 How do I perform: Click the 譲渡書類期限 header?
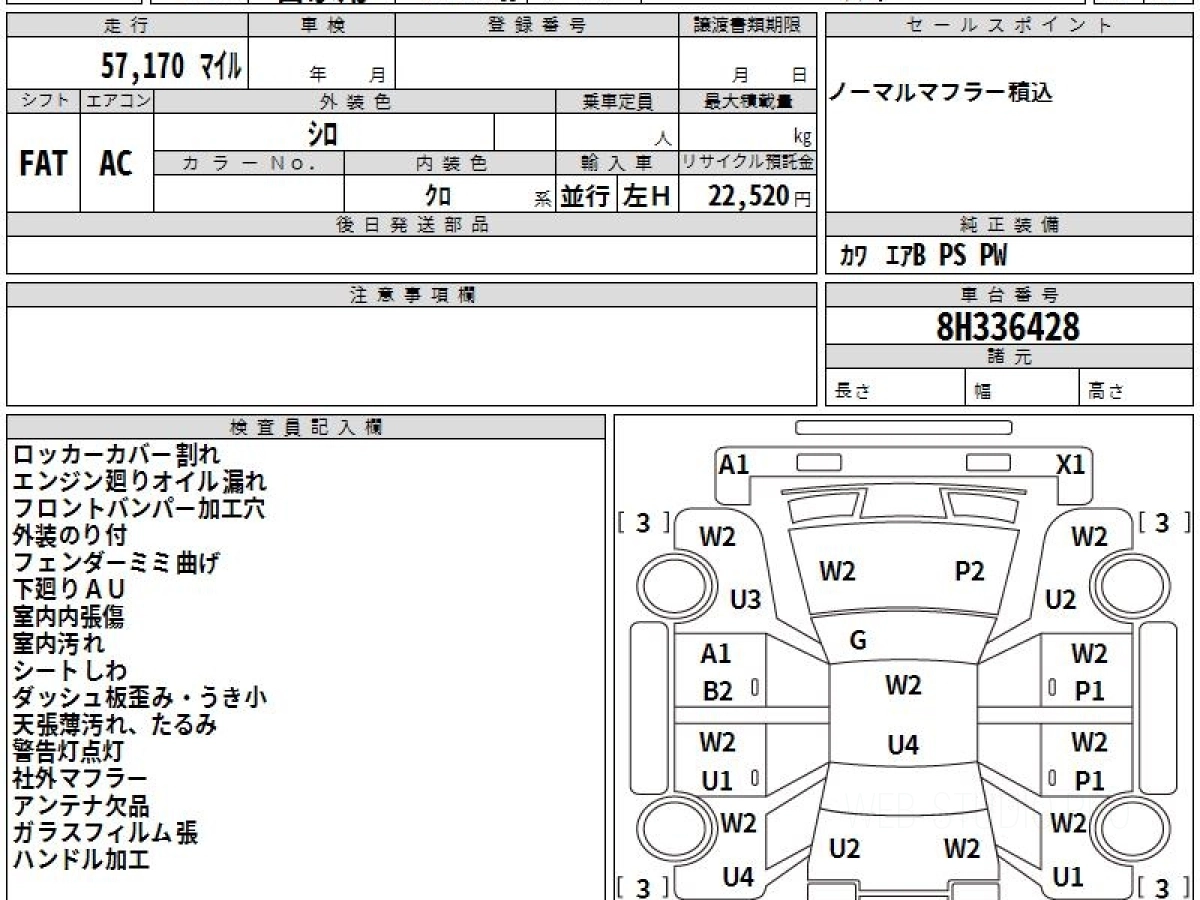coord(748,26)
